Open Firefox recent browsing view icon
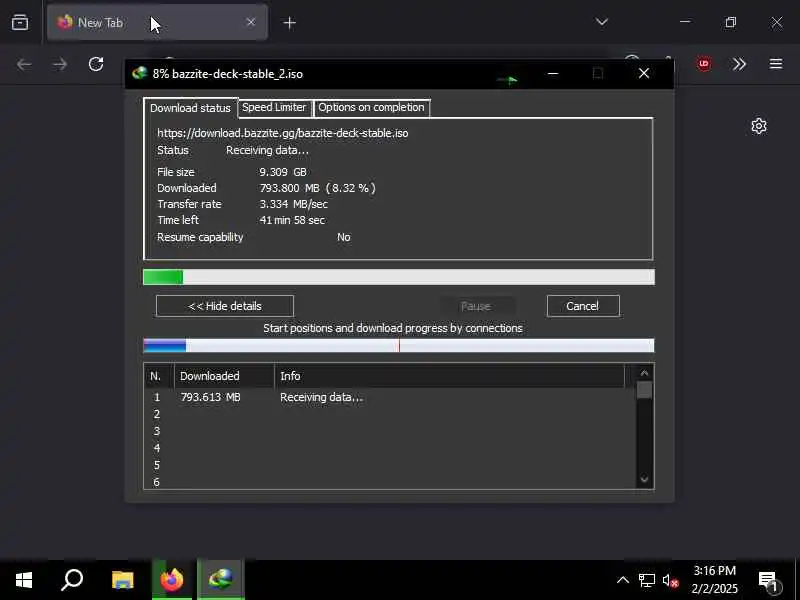This screenshot has width=800, height=600. [20, 22]
